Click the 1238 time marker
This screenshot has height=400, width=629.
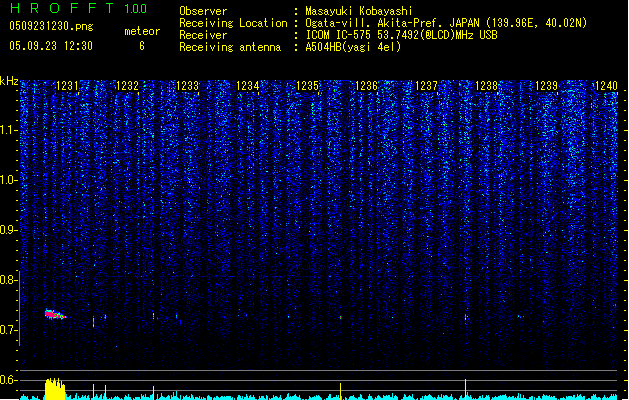486,86
